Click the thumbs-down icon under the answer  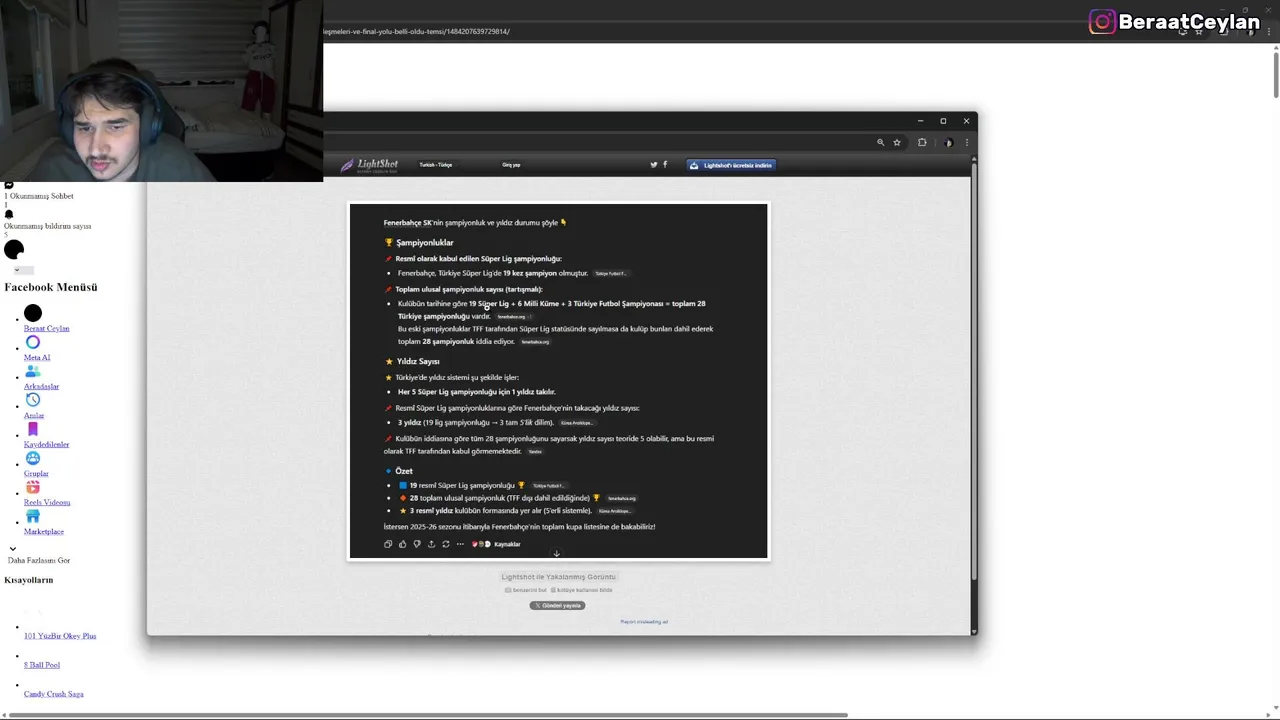417,544
